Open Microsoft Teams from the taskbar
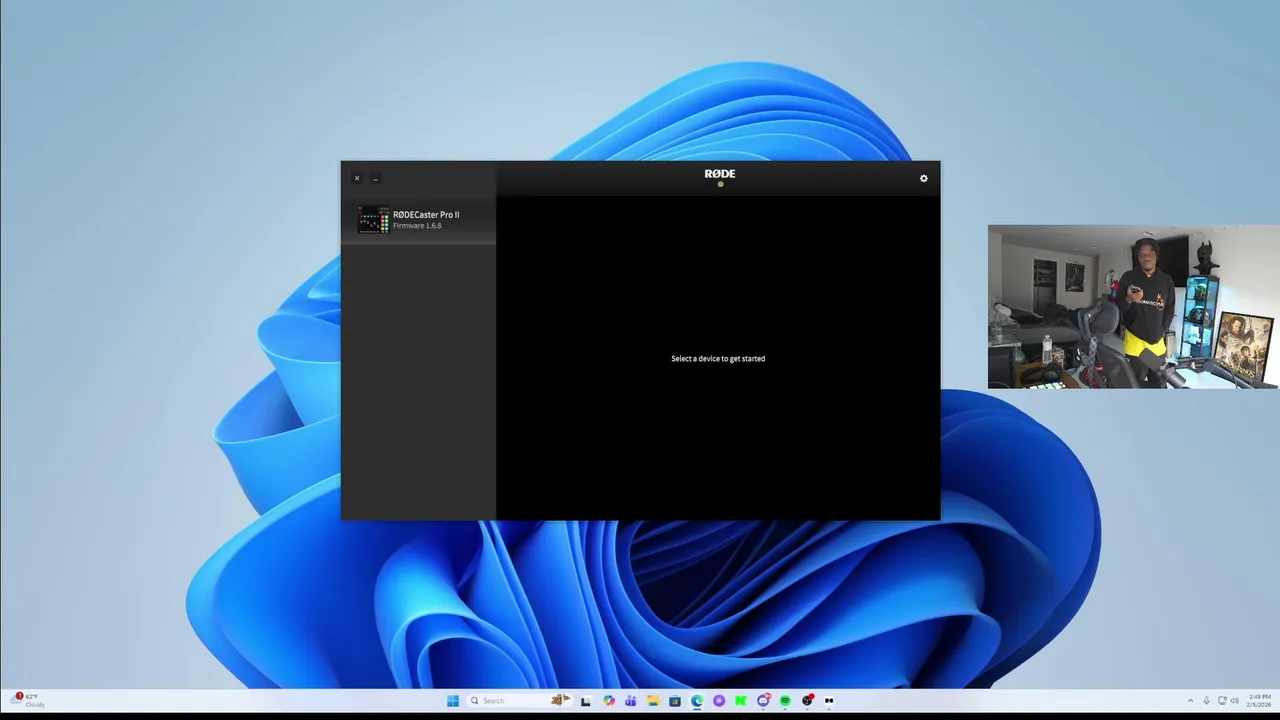 631,701
